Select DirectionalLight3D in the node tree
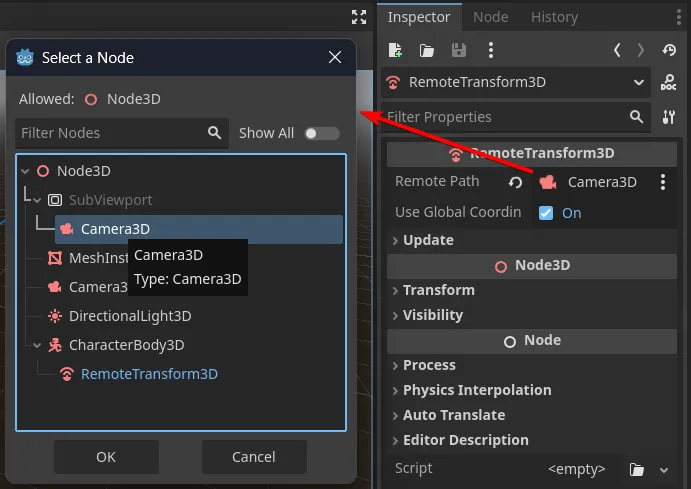The height and width of the screenshot is (489, 691). point(130,316)
